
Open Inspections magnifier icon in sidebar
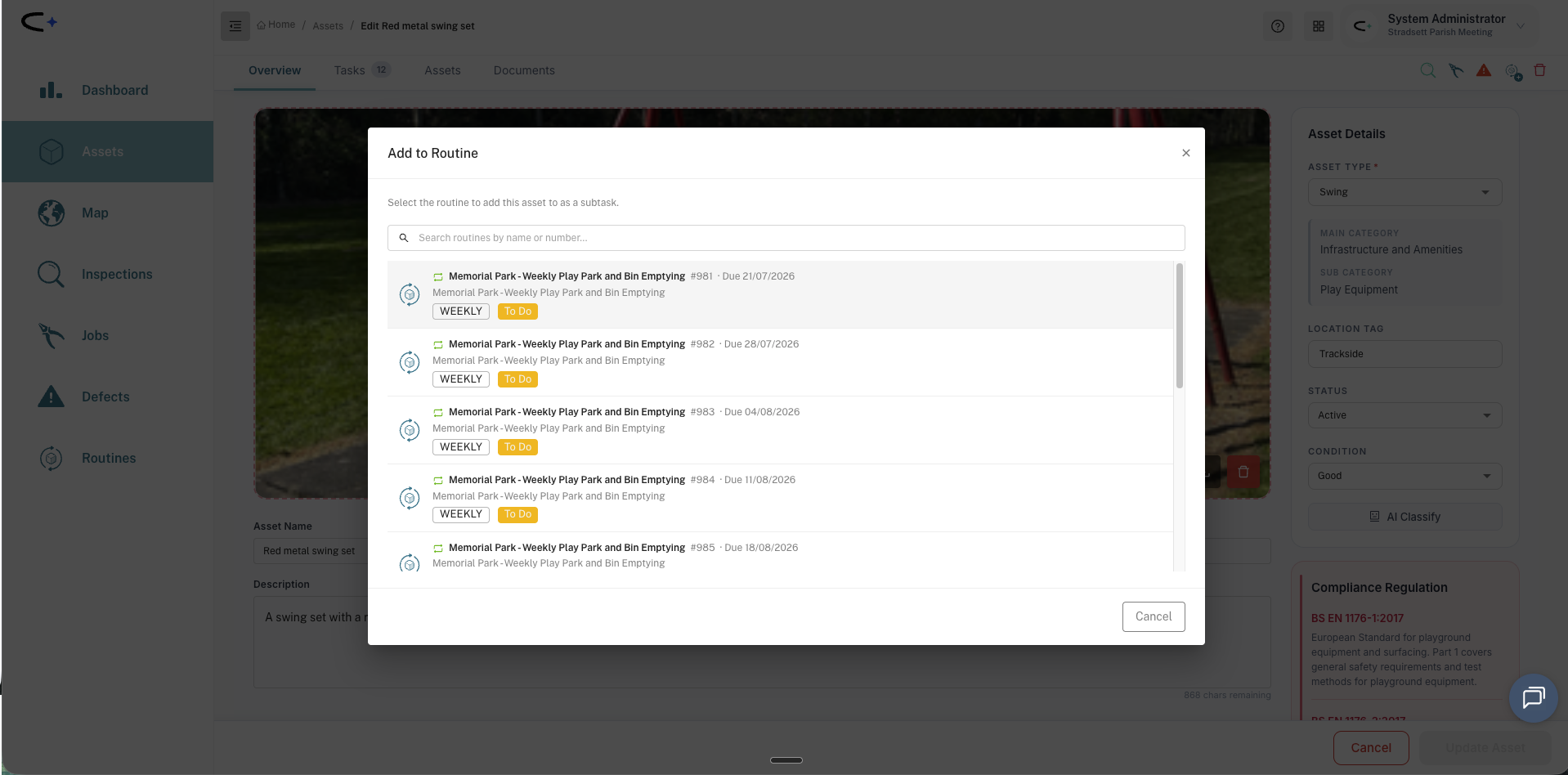[x=51, y=274]
